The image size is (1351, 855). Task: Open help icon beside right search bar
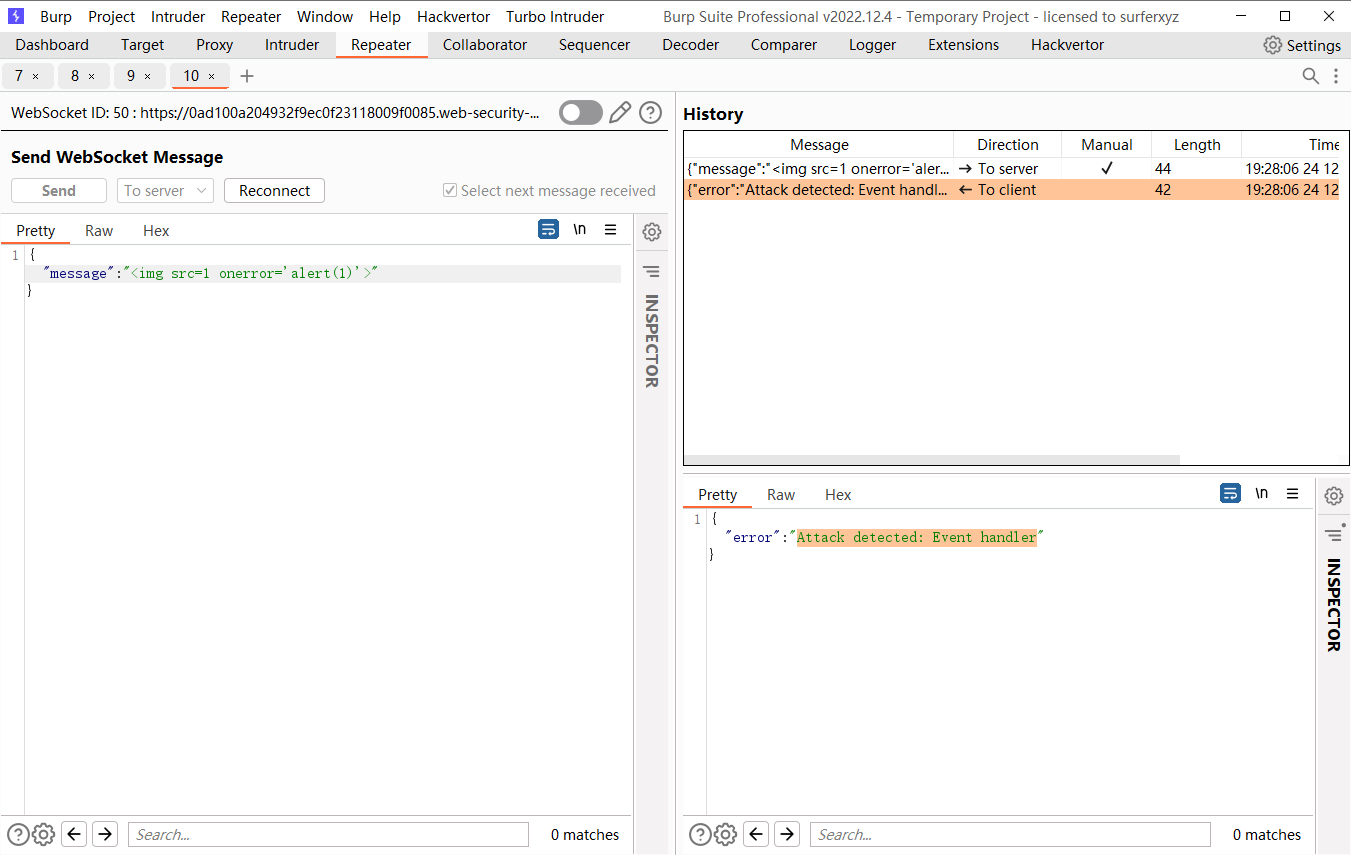[x=700, y=834]
